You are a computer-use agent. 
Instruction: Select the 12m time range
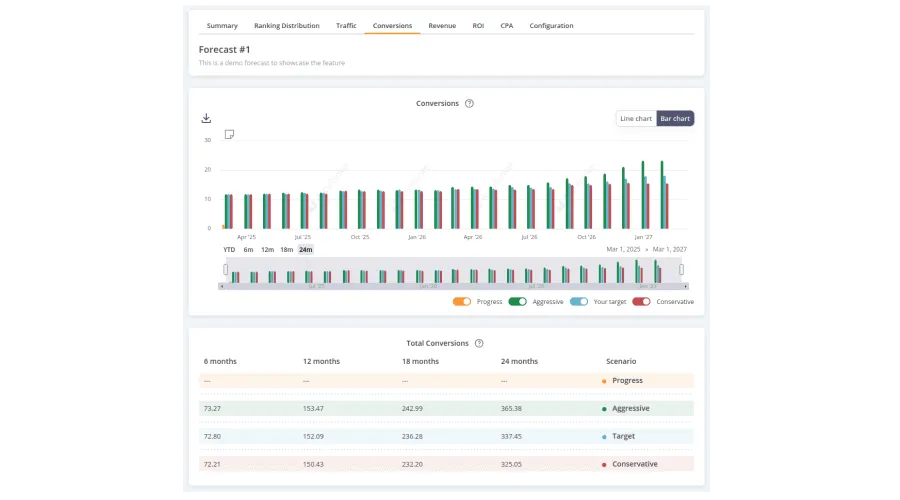(267, 249)
